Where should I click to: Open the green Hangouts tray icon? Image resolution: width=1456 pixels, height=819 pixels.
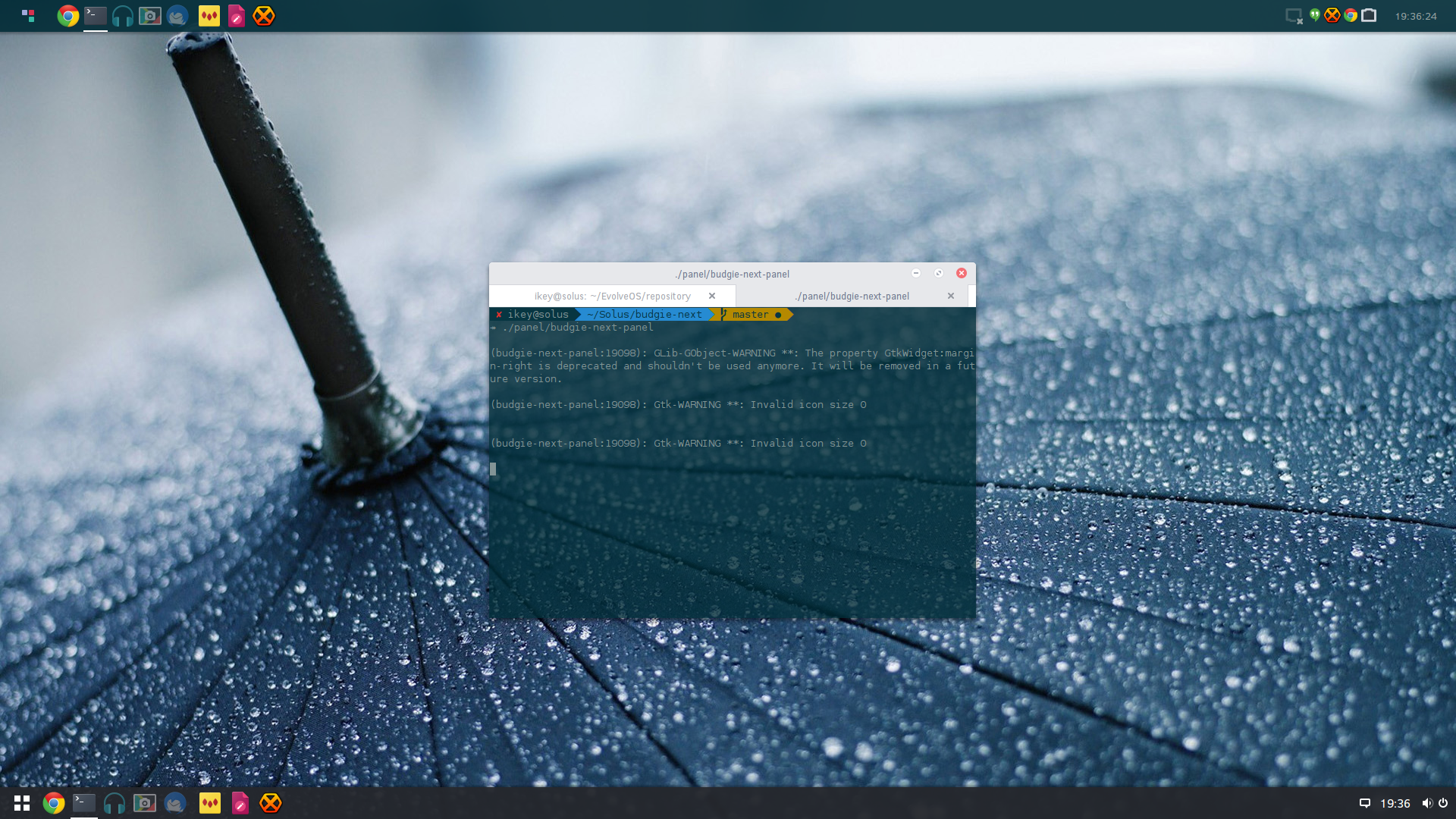click(1315, 15)
